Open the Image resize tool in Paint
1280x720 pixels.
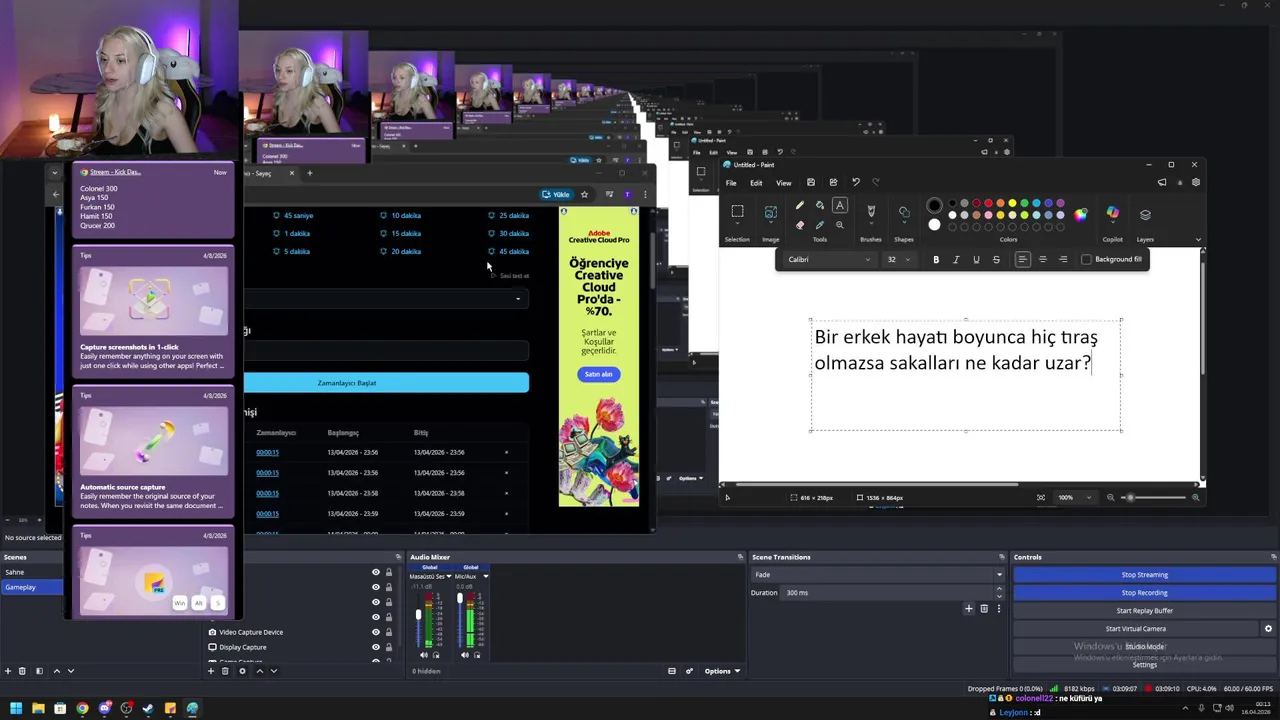771,212
